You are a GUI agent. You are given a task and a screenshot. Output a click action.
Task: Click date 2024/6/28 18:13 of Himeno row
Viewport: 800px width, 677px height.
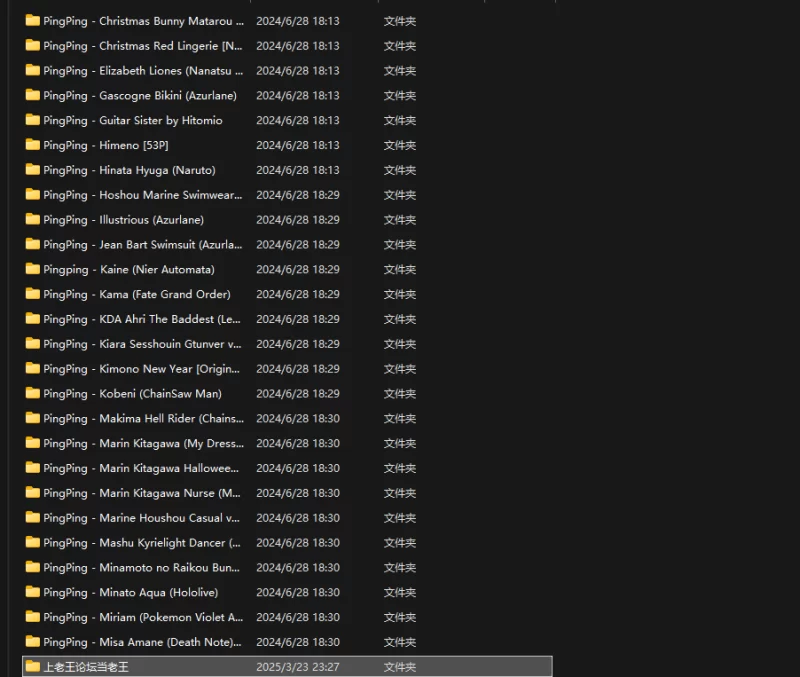click(297, 145)
